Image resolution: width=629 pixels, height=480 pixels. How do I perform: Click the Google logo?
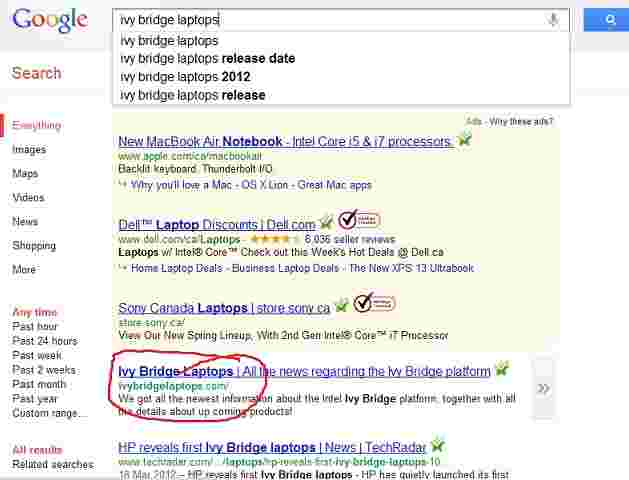50,20
